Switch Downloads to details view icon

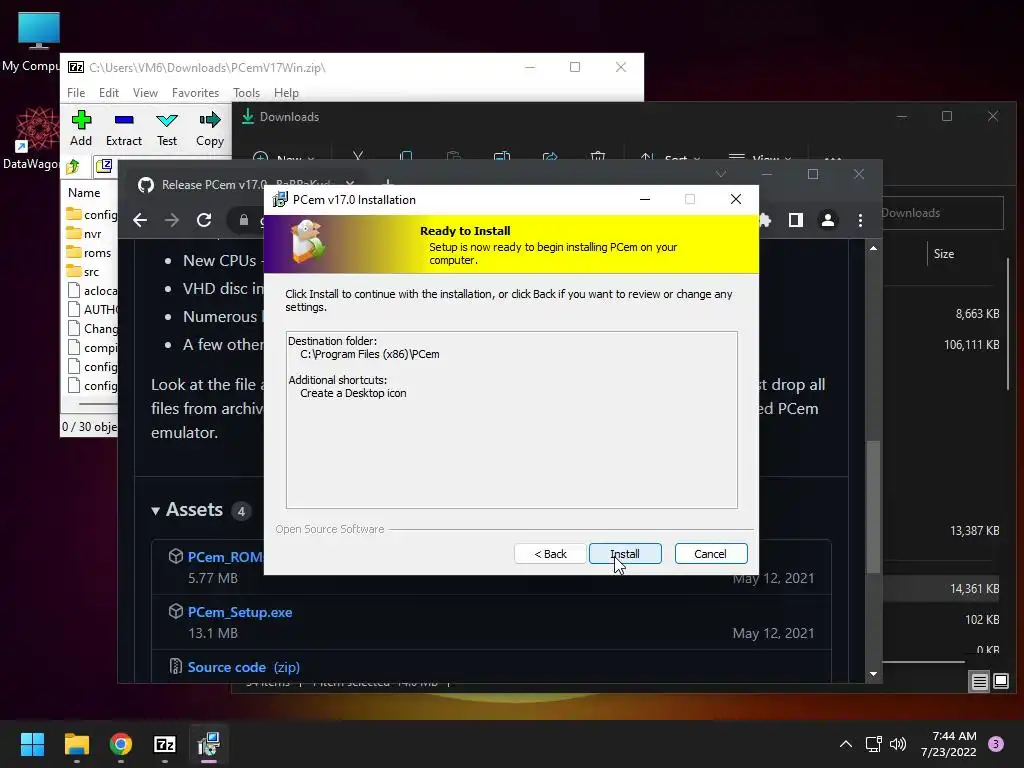(x=979, y=682)
